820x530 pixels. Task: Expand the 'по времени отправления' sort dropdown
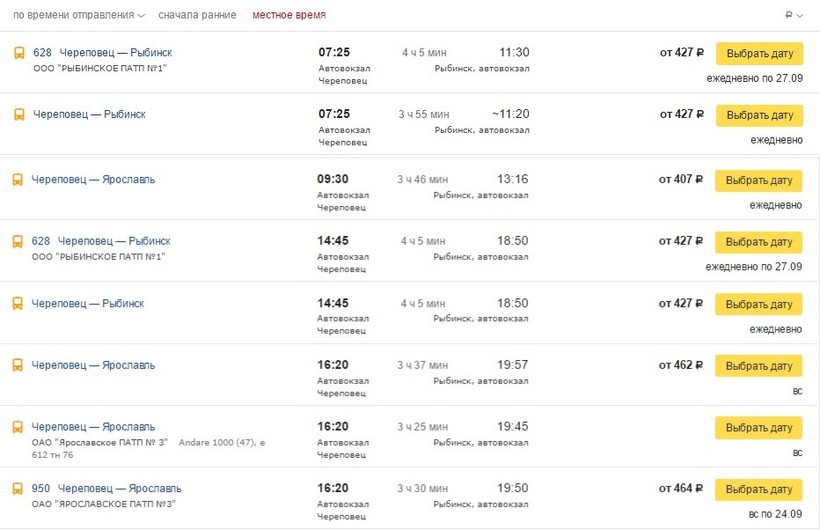(78, 16)
